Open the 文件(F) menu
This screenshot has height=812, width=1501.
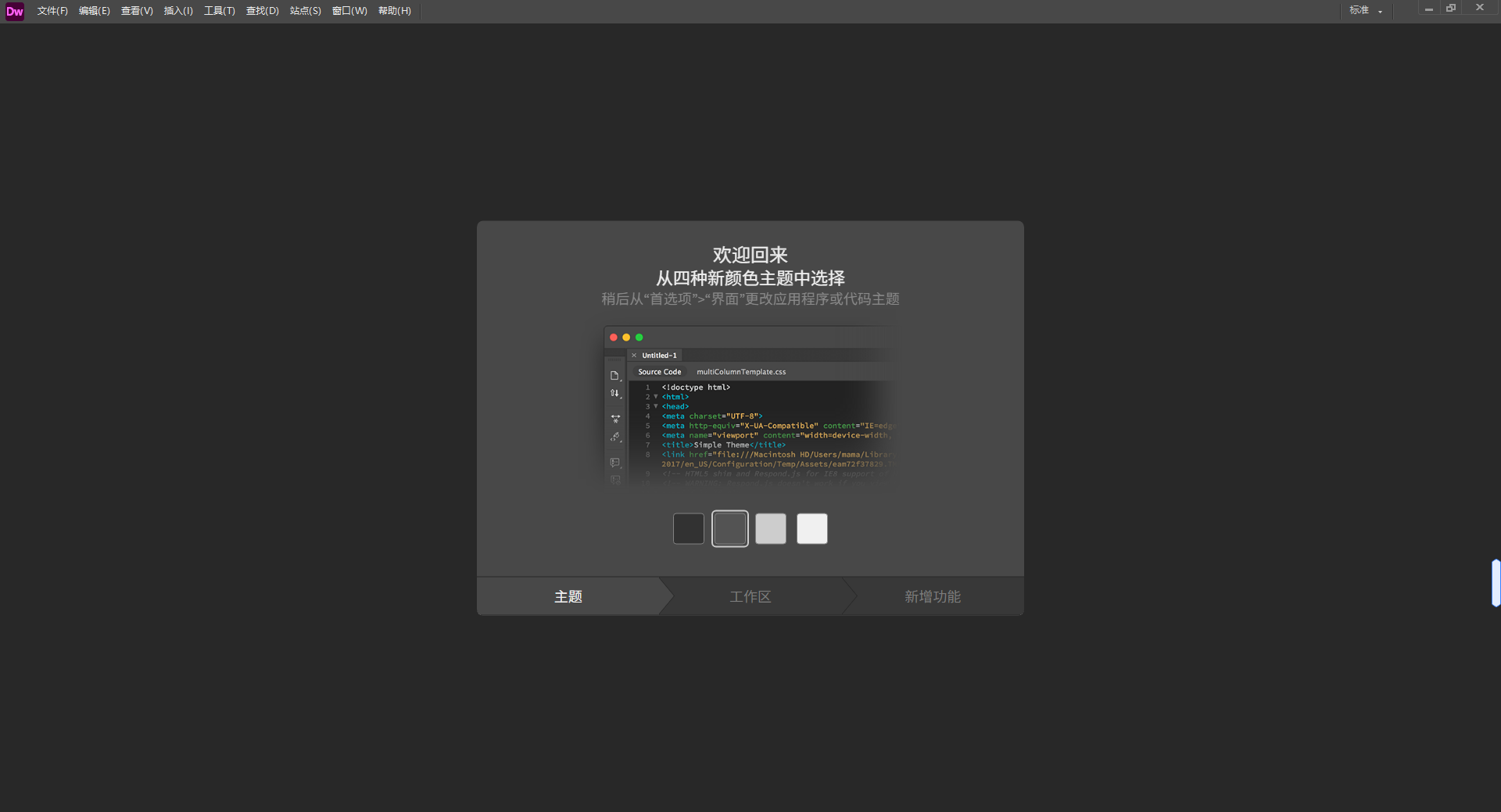pyautogui.click(x=52, y=11)
